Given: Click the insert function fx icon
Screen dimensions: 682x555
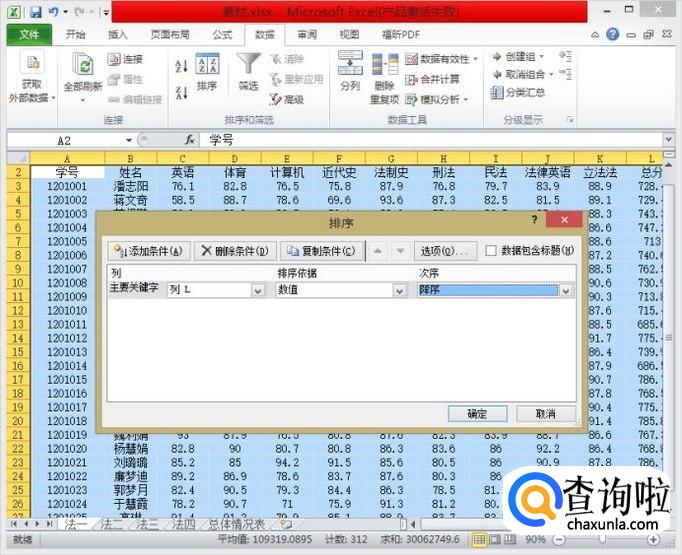Looking at the screenshot, I should coord(190,141).
